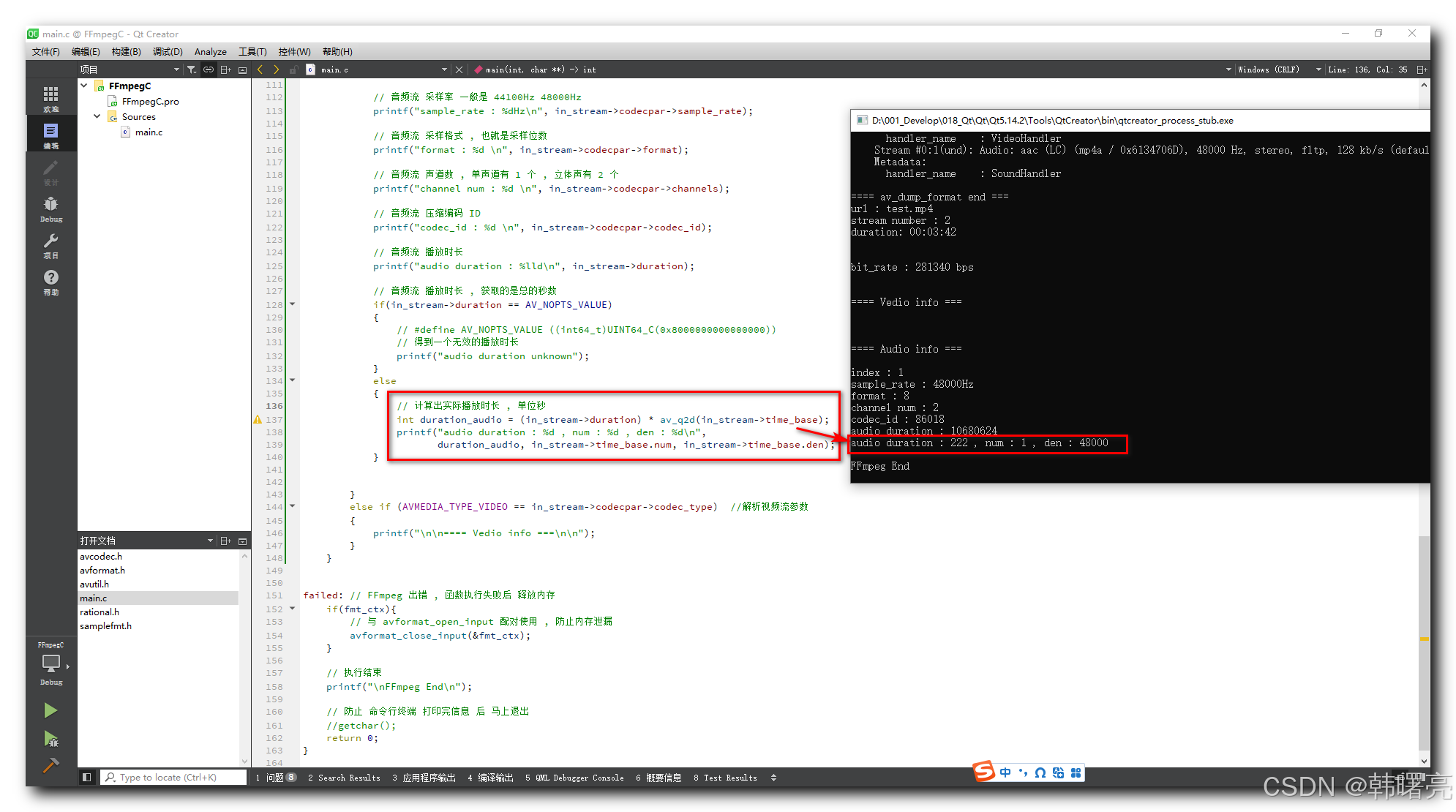The height and width of the screenshot is (812, 1456).
Task: Fold the code block at line 144
Action: 292,506
